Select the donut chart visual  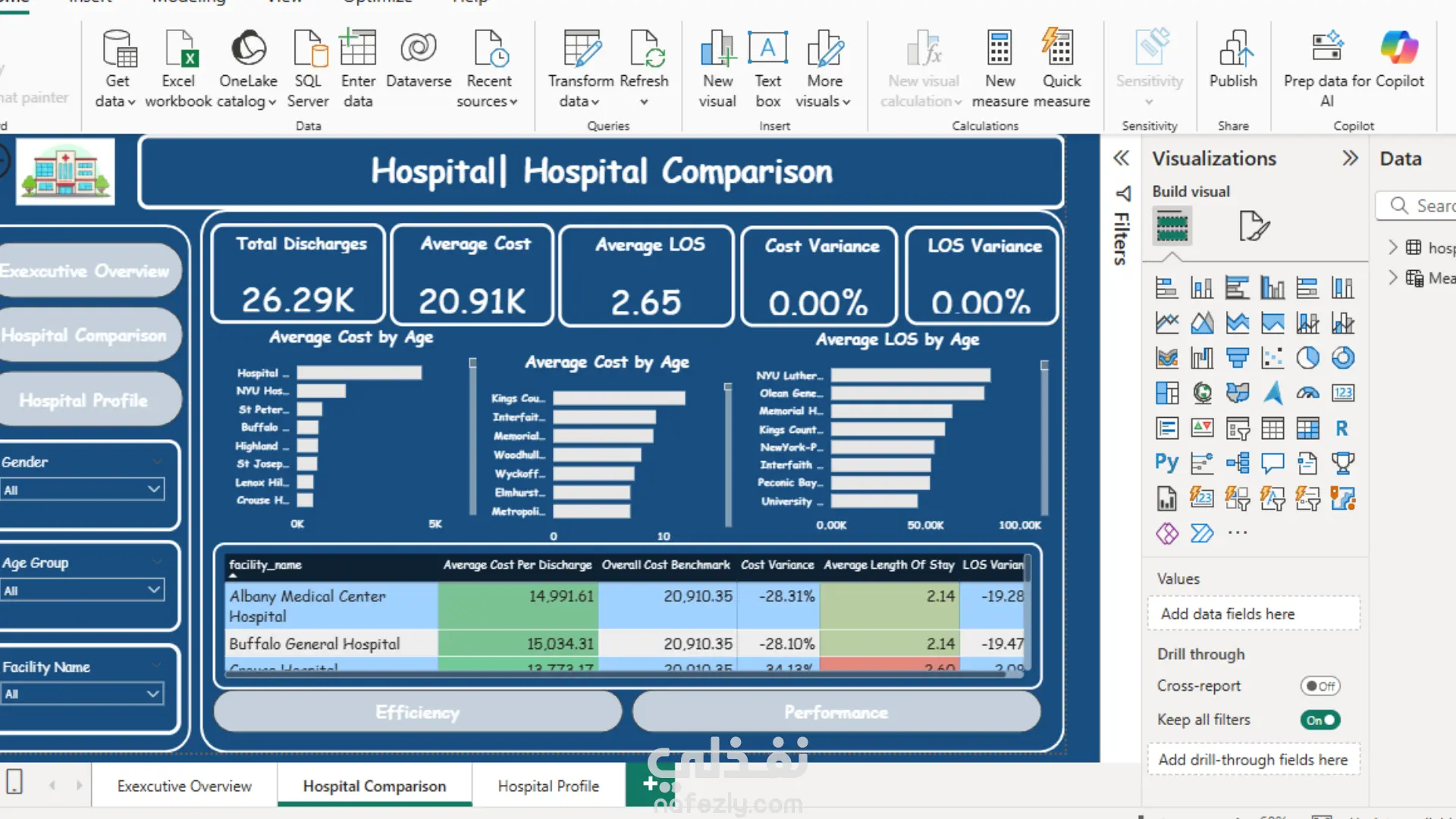(x=1342, y=358)
